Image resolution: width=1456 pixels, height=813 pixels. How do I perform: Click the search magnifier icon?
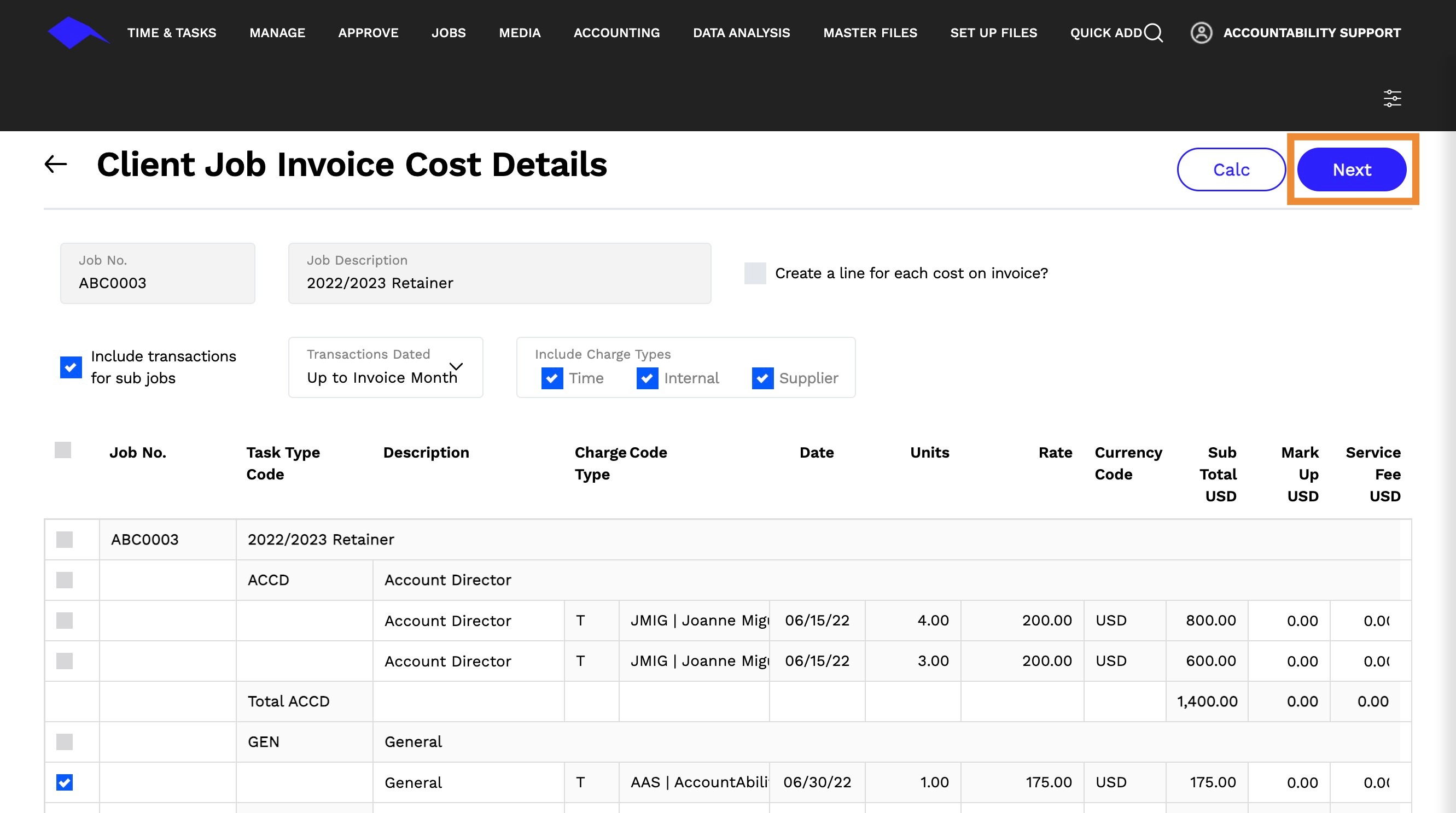tap(1154, 33)
